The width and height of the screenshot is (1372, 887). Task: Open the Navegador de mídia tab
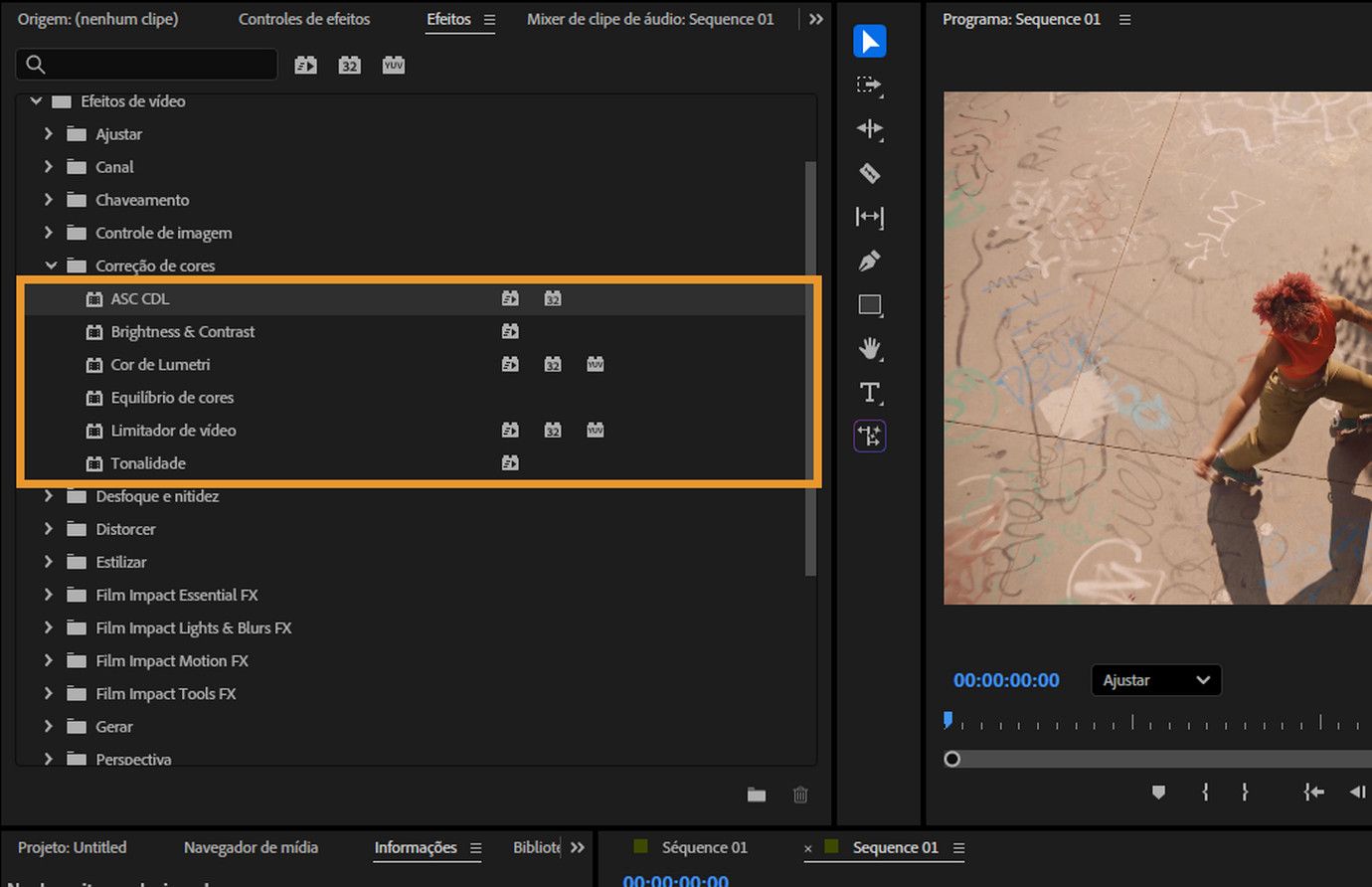pos(251,847)
